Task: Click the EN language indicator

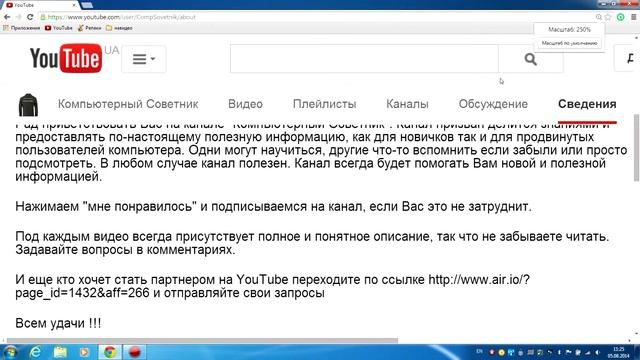Action: pyautogui.click(x=479, y=351)
